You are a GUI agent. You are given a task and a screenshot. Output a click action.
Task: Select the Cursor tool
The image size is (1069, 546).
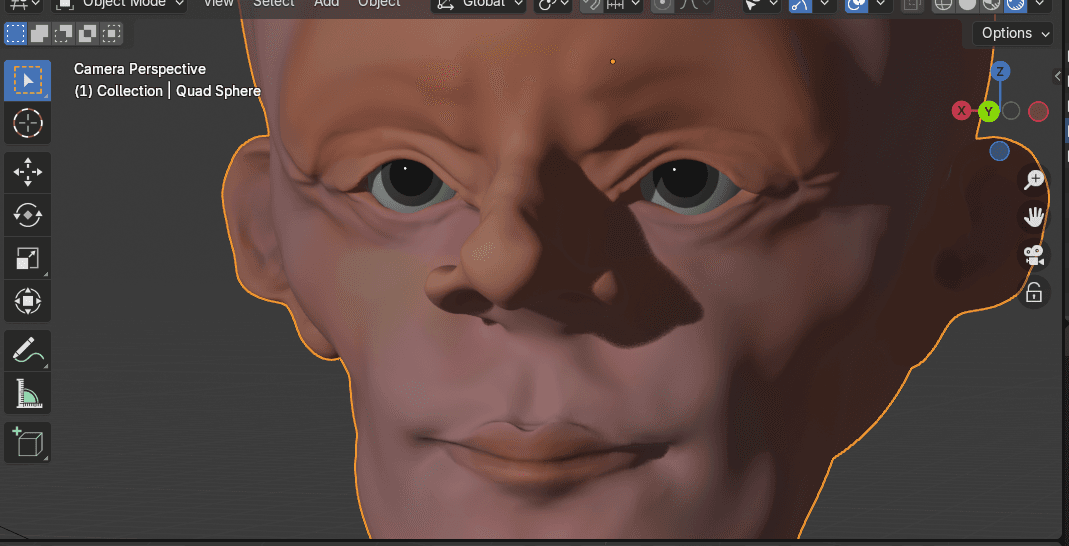(x=27, y=124)
